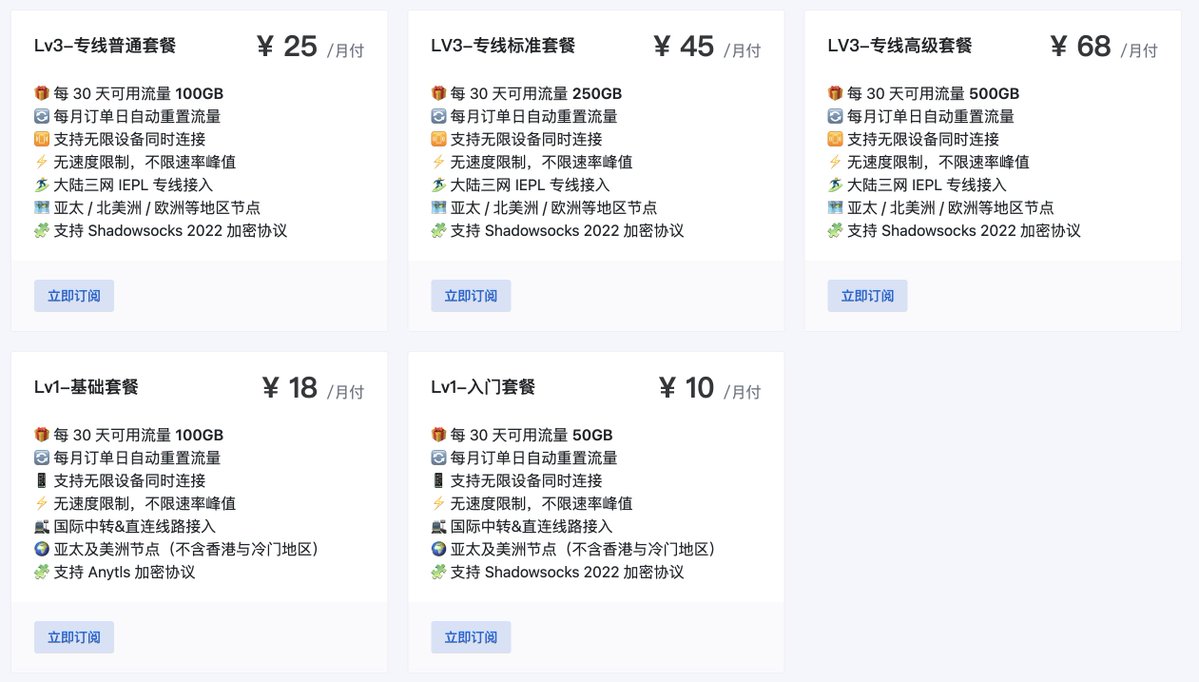Click the surfer icon in LV3-专线标准套餐 card

(x=438, y=185)
